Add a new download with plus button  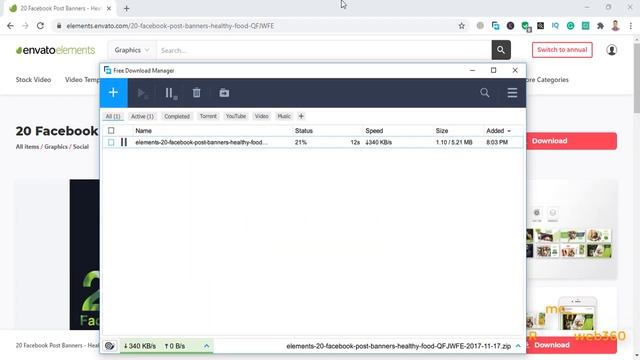[113, 93]
